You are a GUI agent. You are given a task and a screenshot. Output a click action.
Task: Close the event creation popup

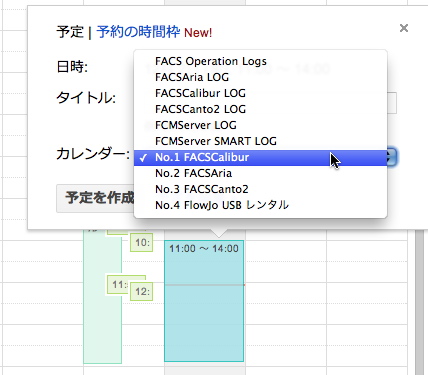point(404,28)
